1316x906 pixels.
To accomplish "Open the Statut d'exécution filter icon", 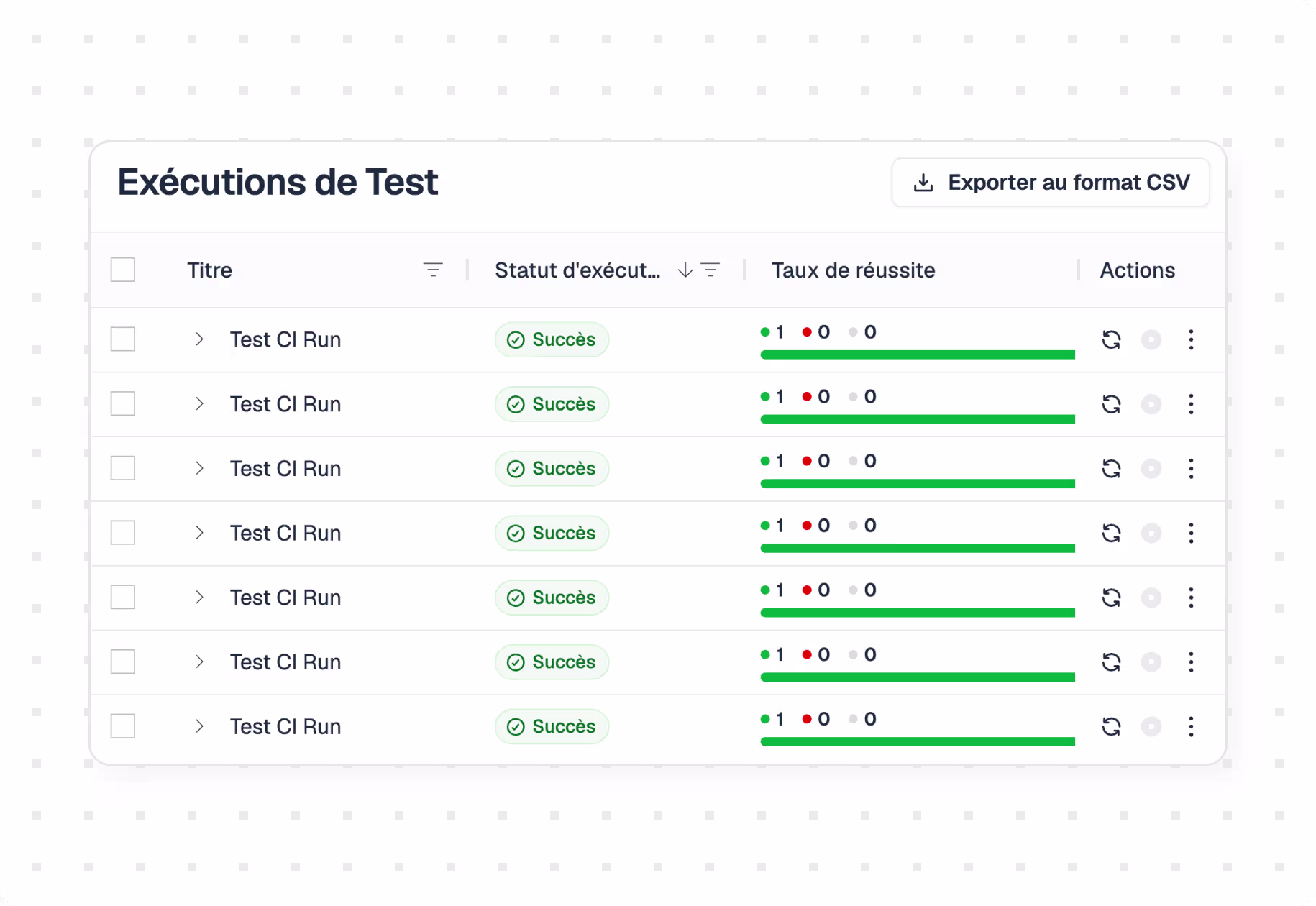I will coord(710,270).
